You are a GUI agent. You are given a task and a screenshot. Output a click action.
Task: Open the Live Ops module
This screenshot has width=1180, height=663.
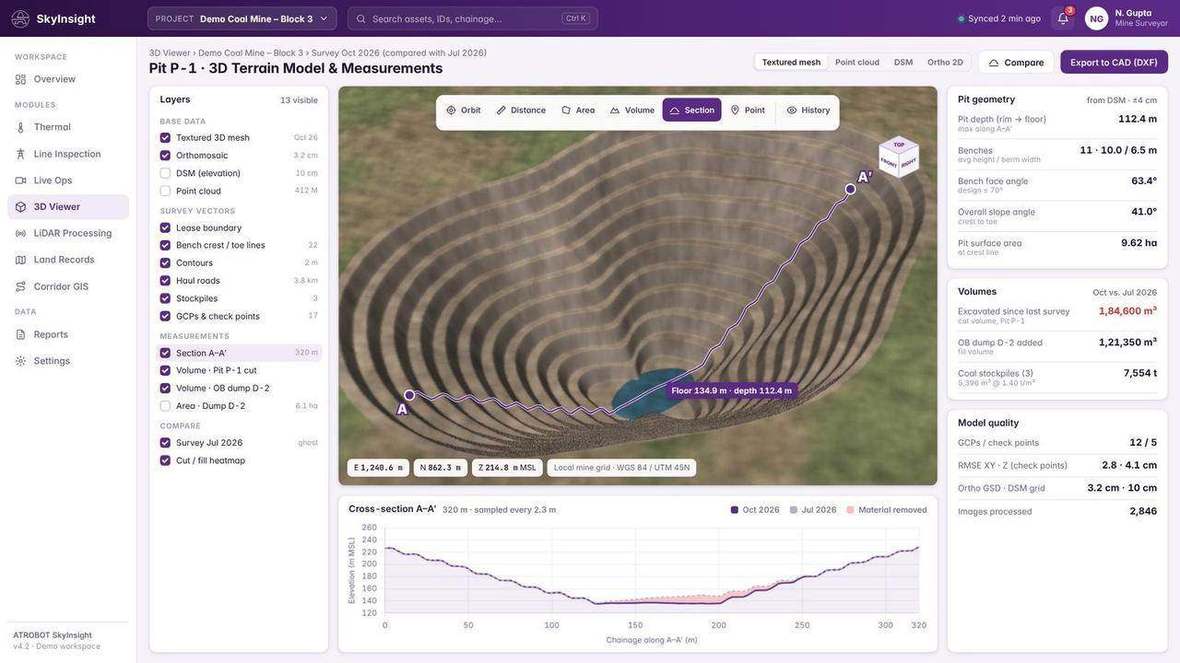click(68, 180)
